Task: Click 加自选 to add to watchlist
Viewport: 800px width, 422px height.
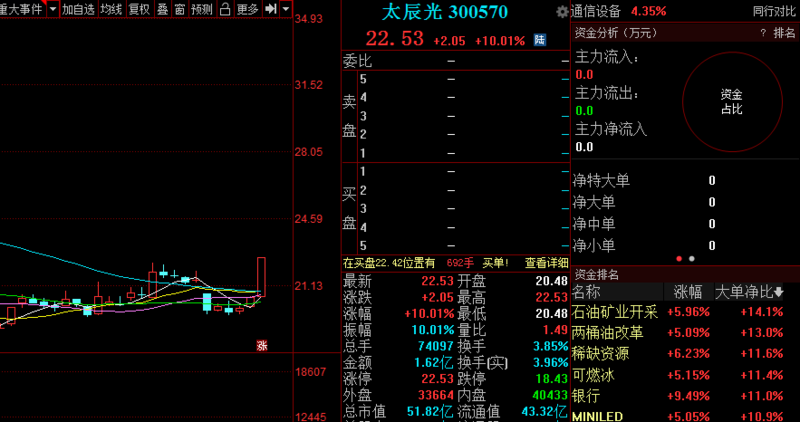Action: 79,9
